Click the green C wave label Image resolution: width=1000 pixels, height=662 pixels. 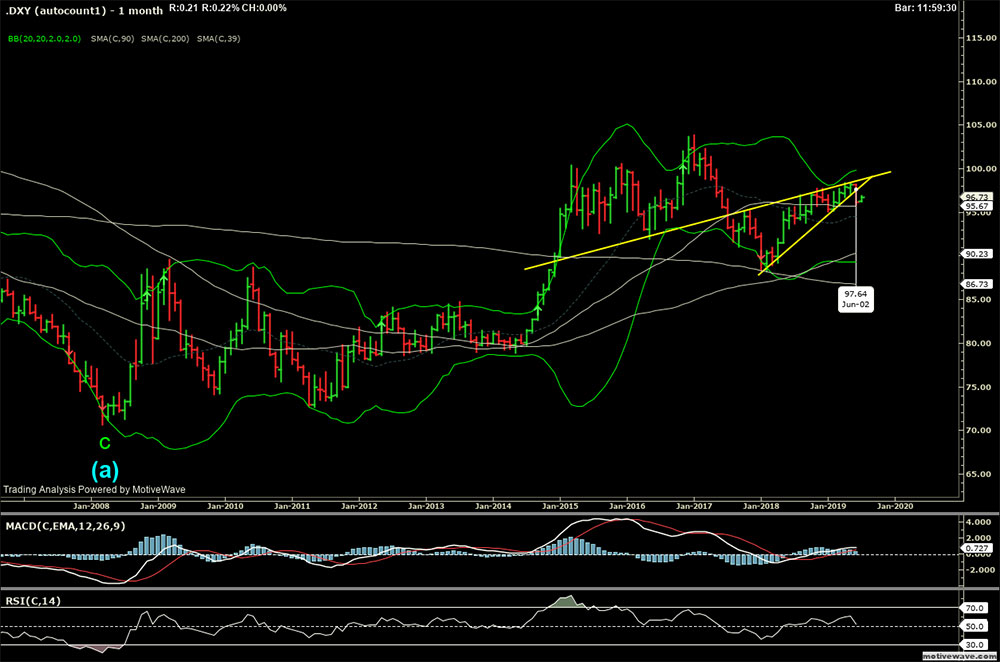tap(103, 442)
